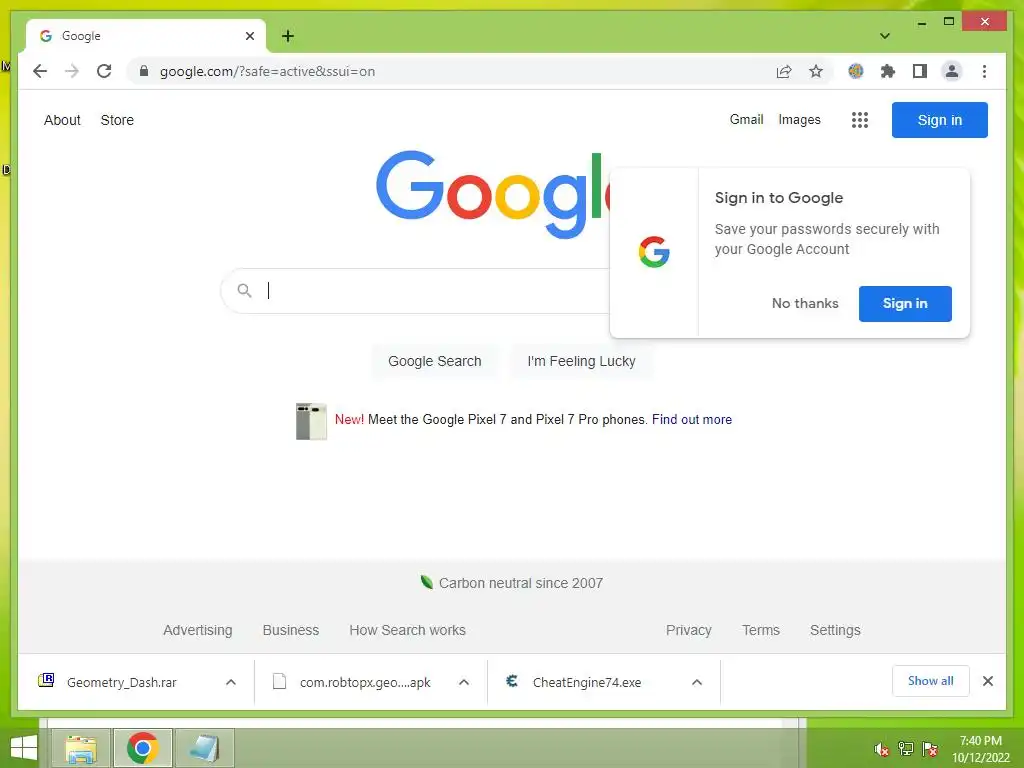Open the Action Center flag icon
Viewport: 1024px width, 768px height.
930,749
